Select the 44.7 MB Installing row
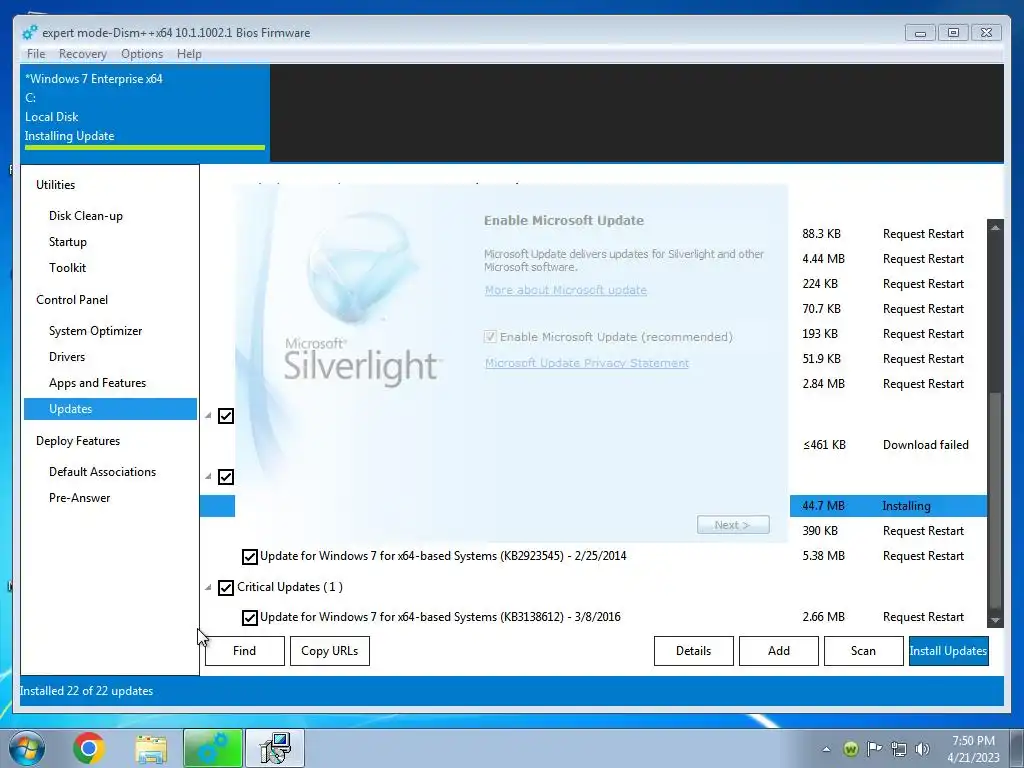This screenshot has height=768, width=1024. pyautogui.click(x=594, y=506)
